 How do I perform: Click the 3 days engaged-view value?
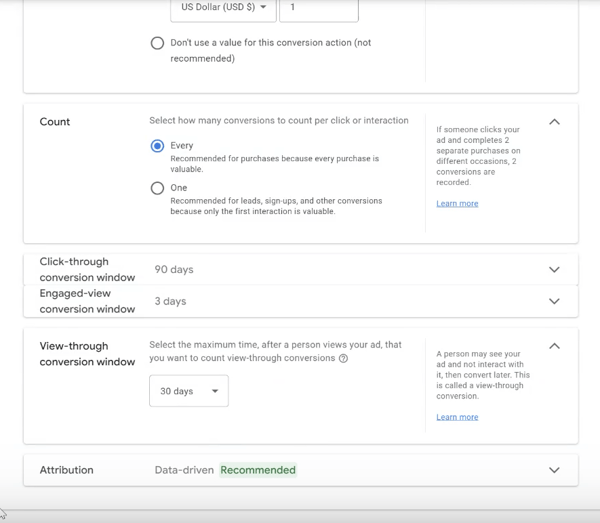click(x=170, y=301)
